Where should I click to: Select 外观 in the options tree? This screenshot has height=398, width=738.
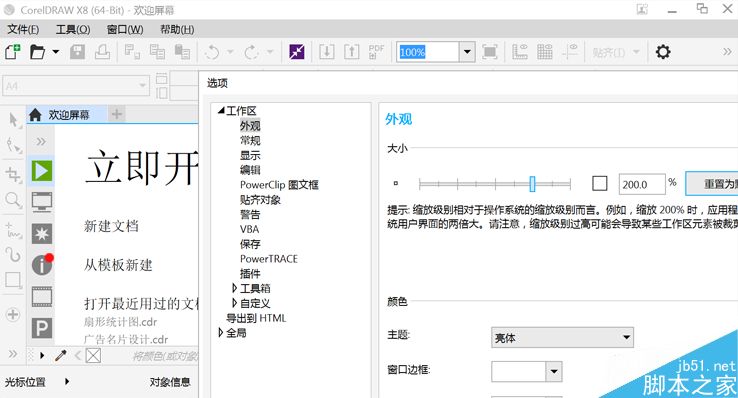coord(250,126)
